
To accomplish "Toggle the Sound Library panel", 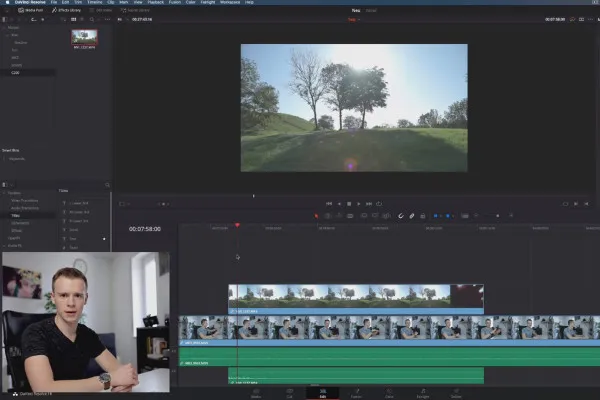I will pyautogui.click(x=135, y=10).
